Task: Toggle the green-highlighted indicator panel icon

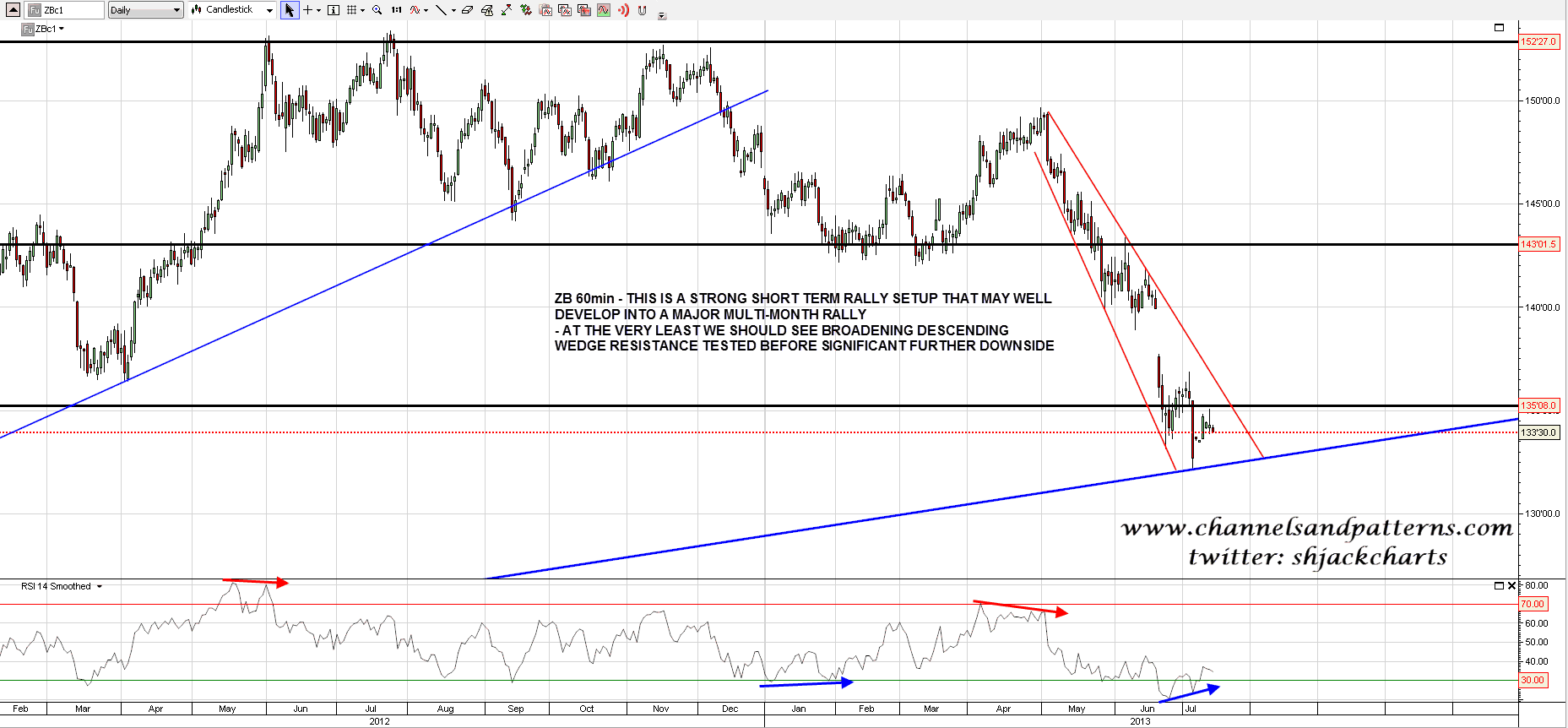Action: [x=604, y=10]
